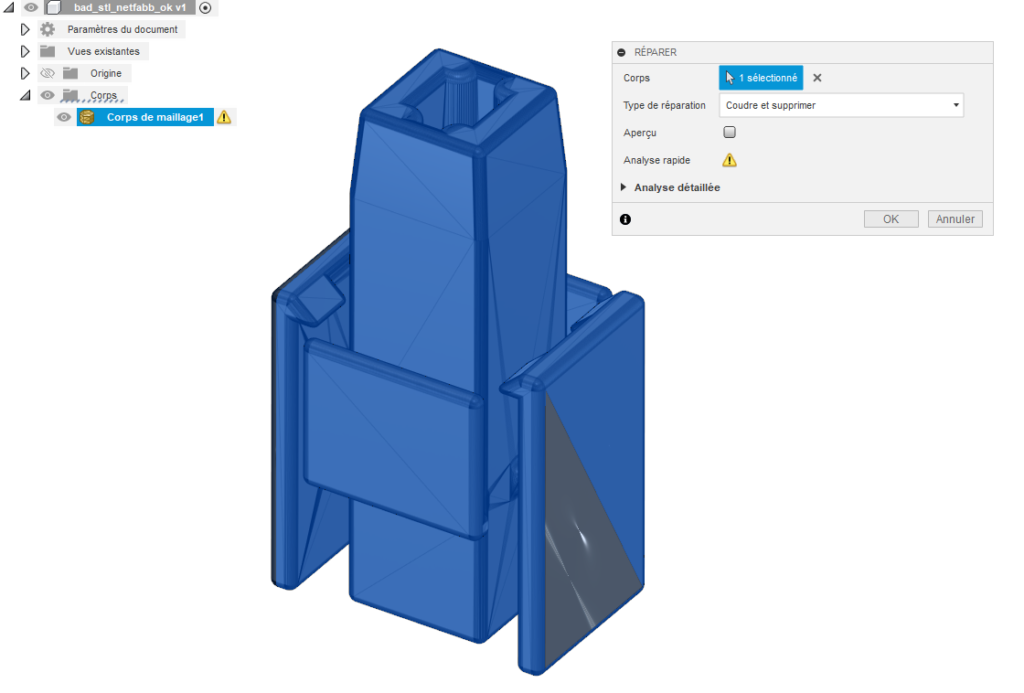Click the OK button

coord(890,219)
